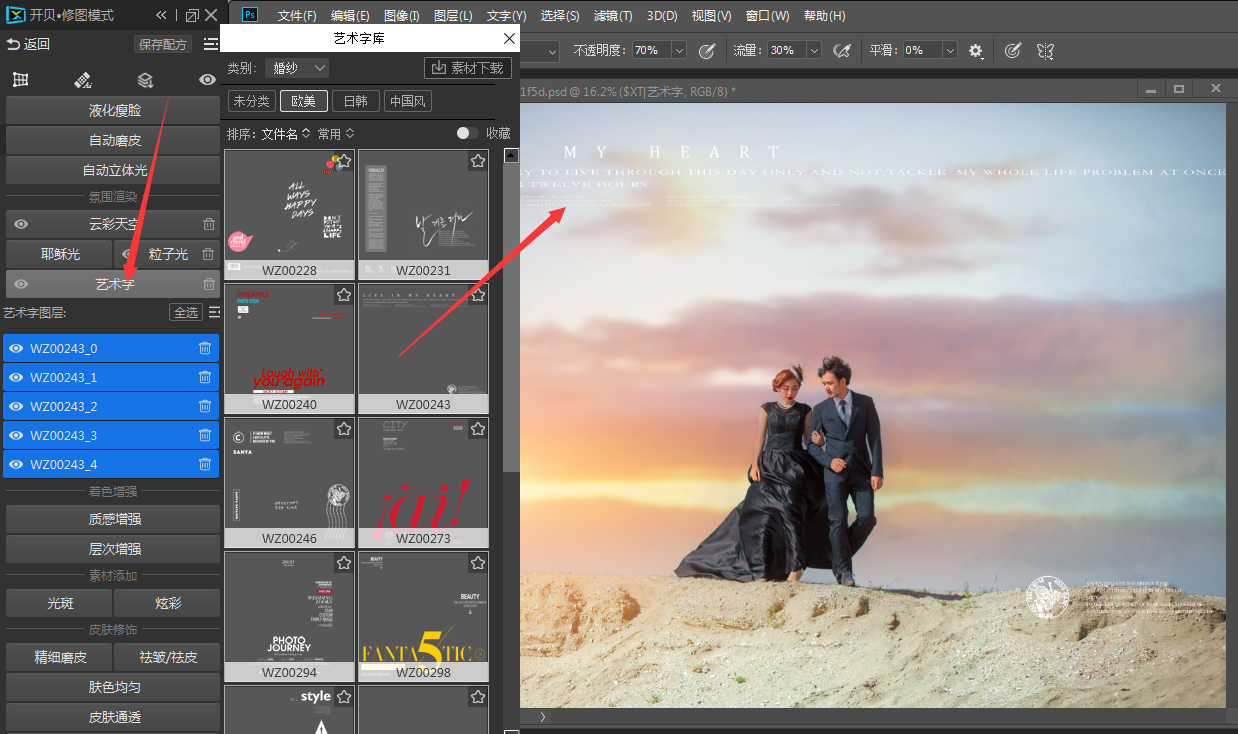Toggle visibility of 艺术字 effect

pos(21,284)
